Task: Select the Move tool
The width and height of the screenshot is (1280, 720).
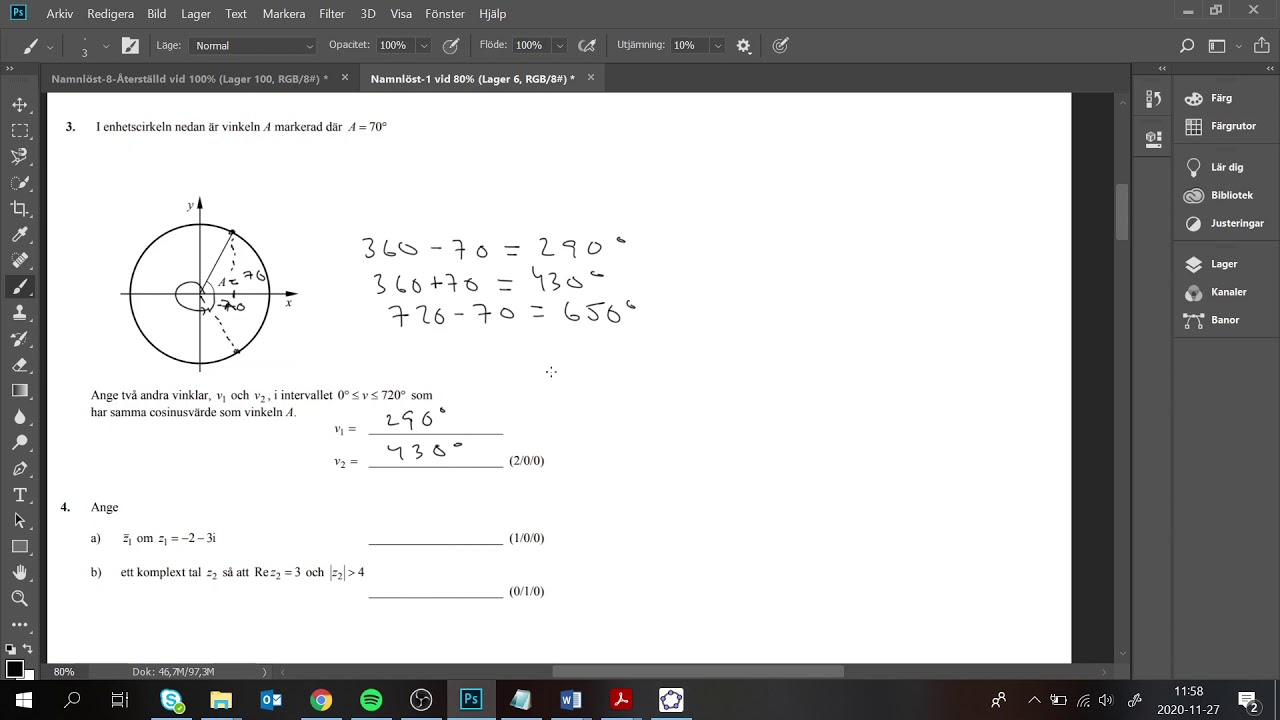Action: [19, 105]
